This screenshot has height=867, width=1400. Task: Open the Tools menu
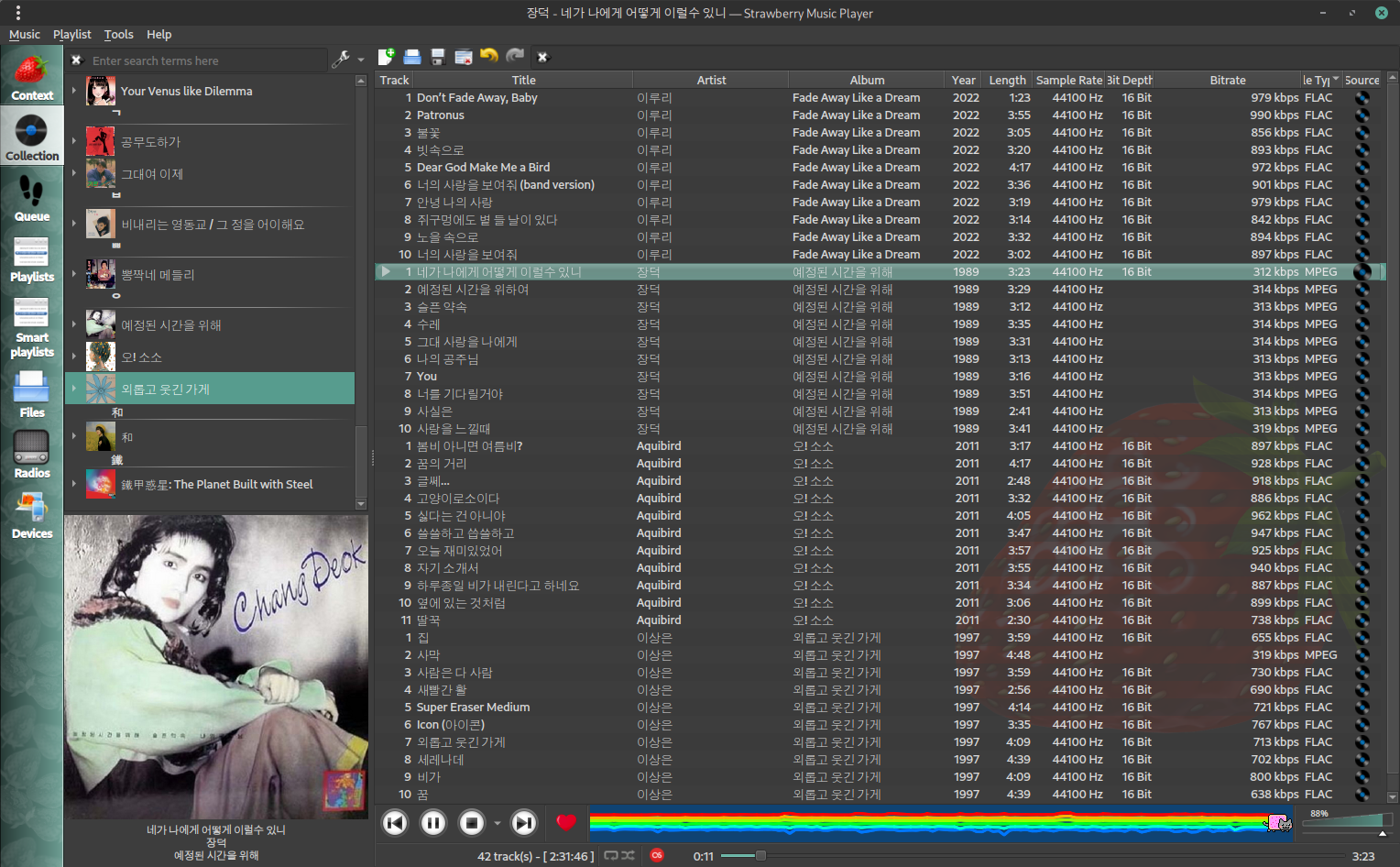pos(119,35)
